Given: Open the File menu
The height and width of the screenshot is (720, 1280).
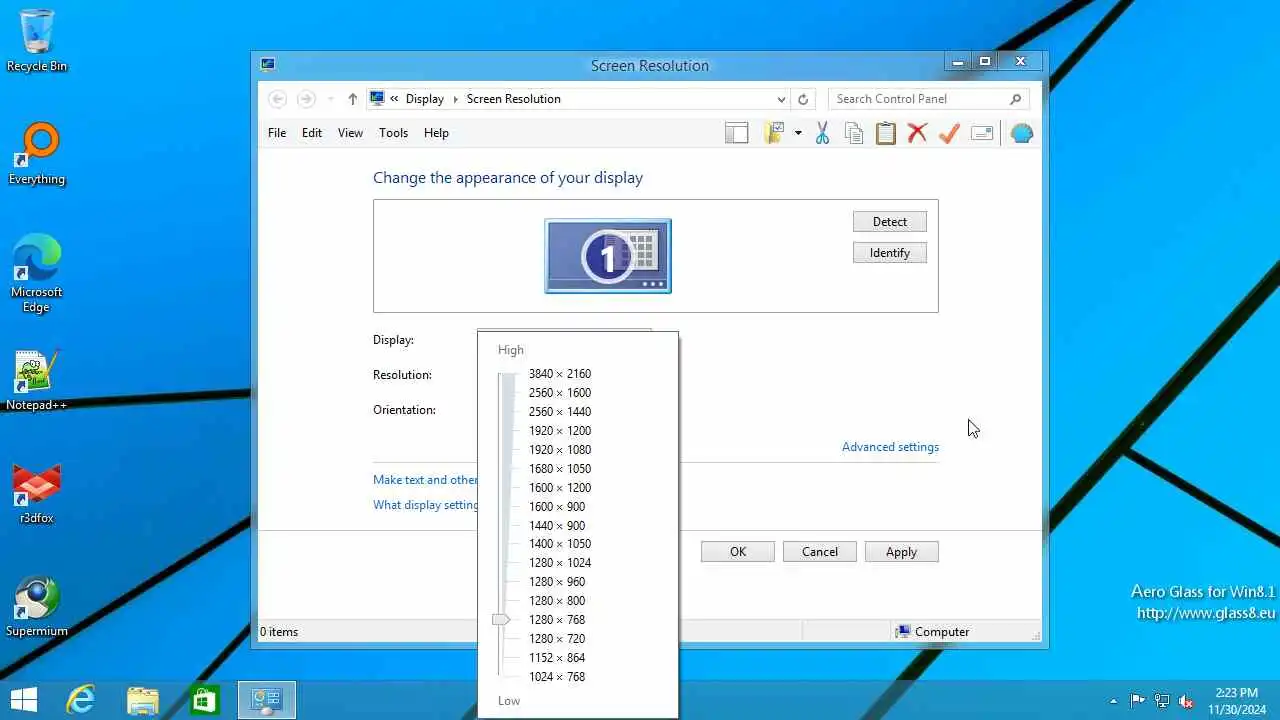Looking at the screenshot, I should (x=277, y=133).
